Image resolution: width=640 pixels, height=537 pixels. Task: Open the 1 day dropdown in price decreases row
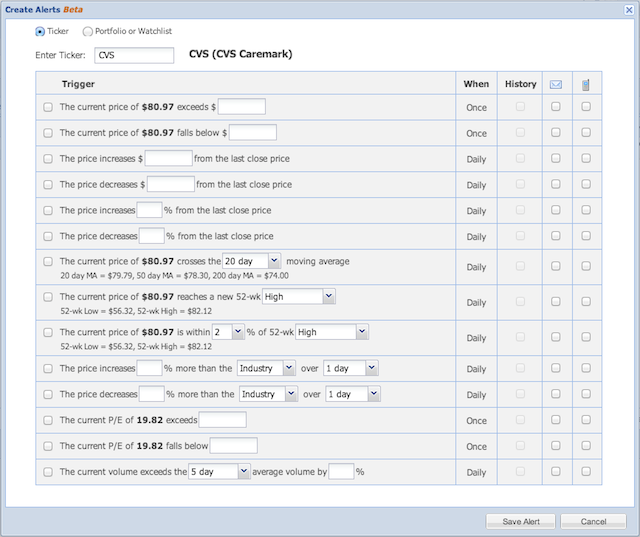click(353, 394)
